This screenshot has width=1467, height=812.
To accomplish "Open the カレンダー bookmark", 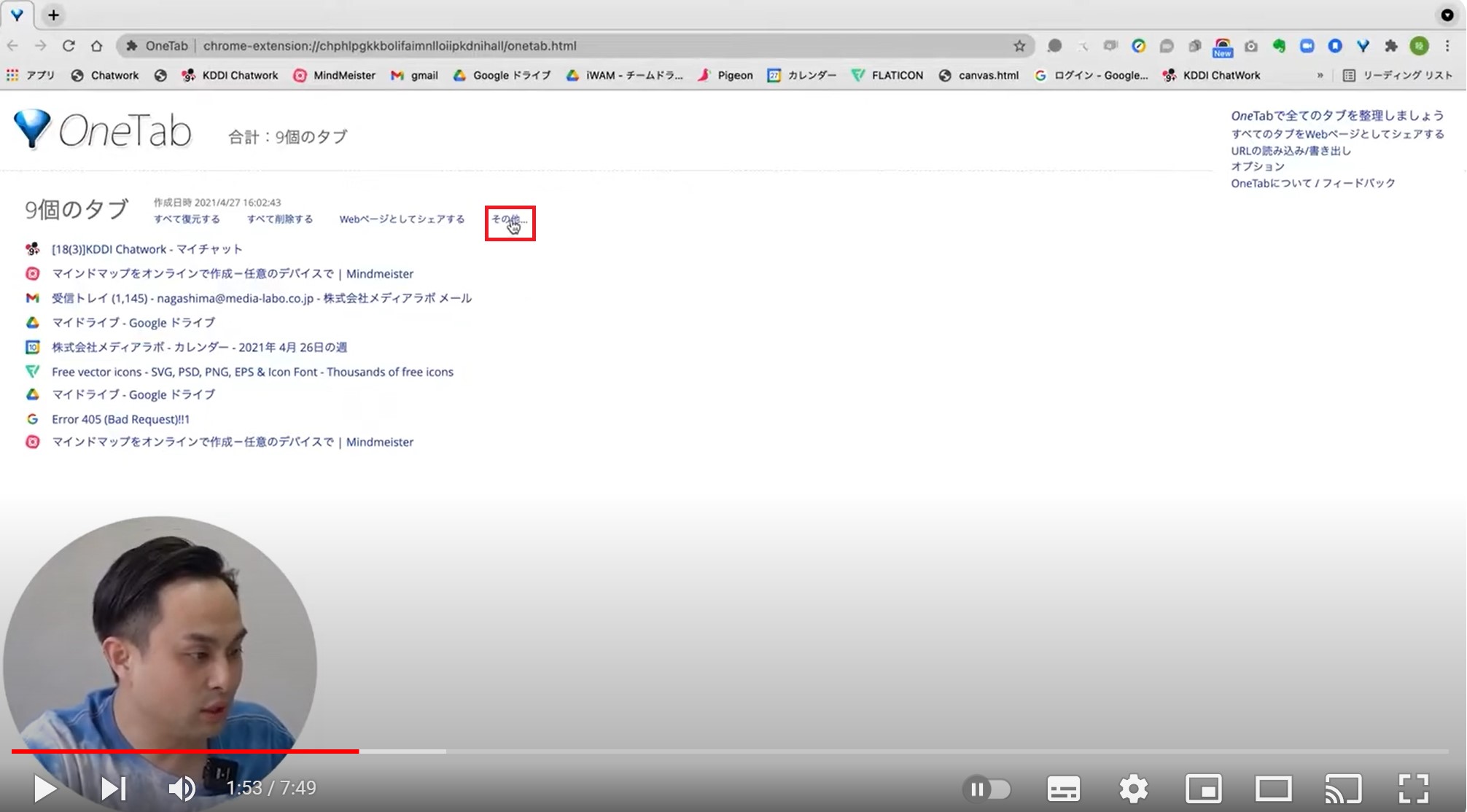I will tap(802, 75).
